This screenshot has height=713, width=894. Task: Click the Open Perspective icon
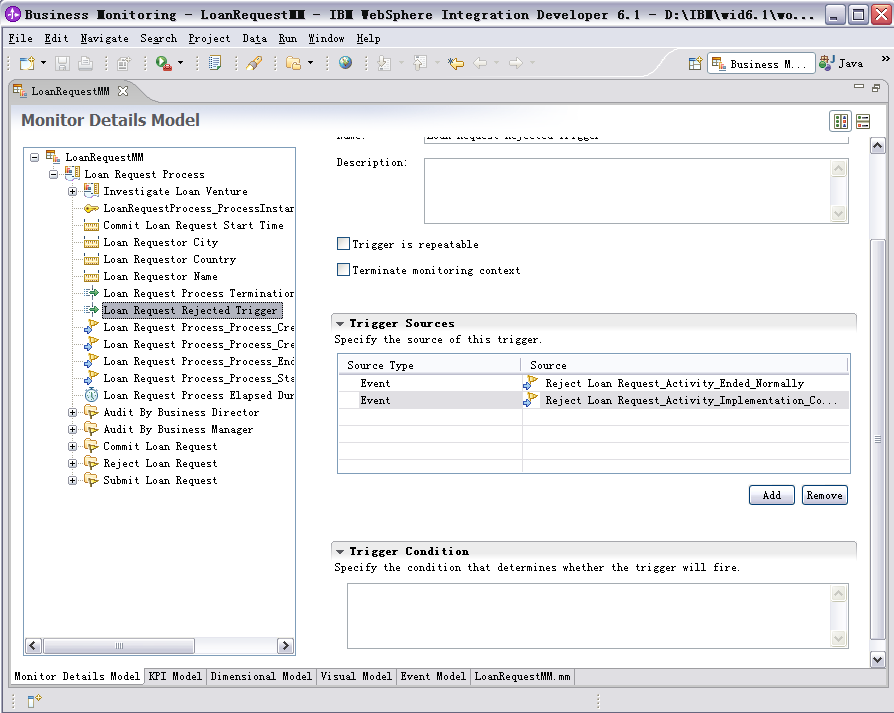(x=695, y=64)
